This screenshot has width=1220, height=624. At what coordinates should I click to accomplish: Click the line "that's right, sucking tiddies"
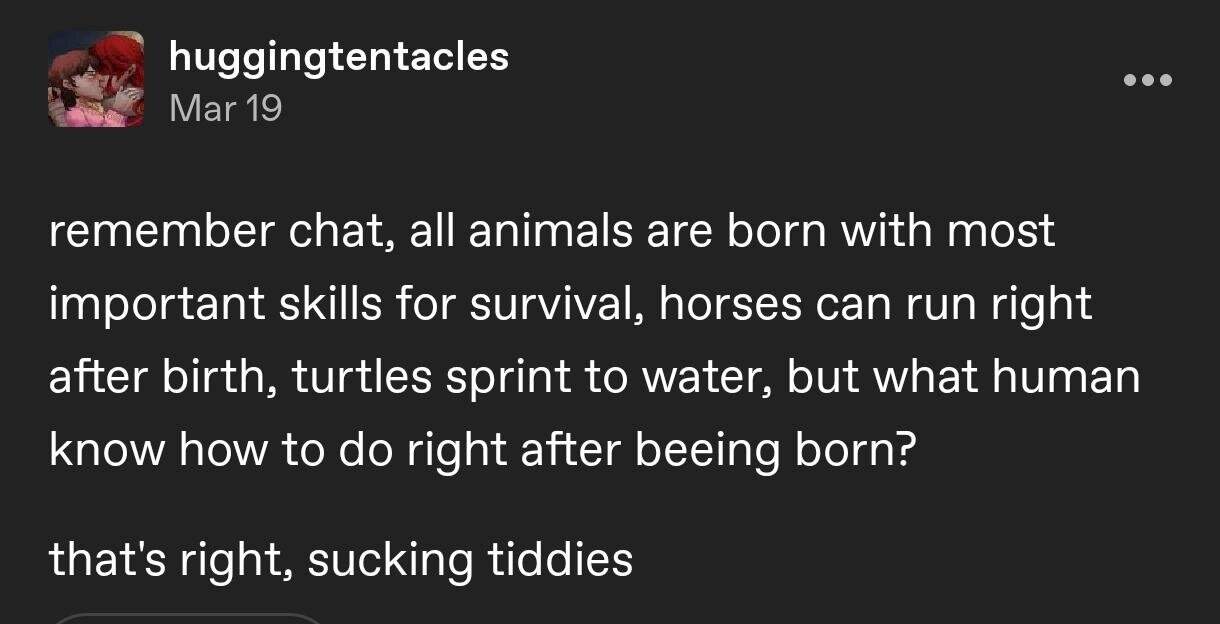pyautogui.click(x=341, y=560)
